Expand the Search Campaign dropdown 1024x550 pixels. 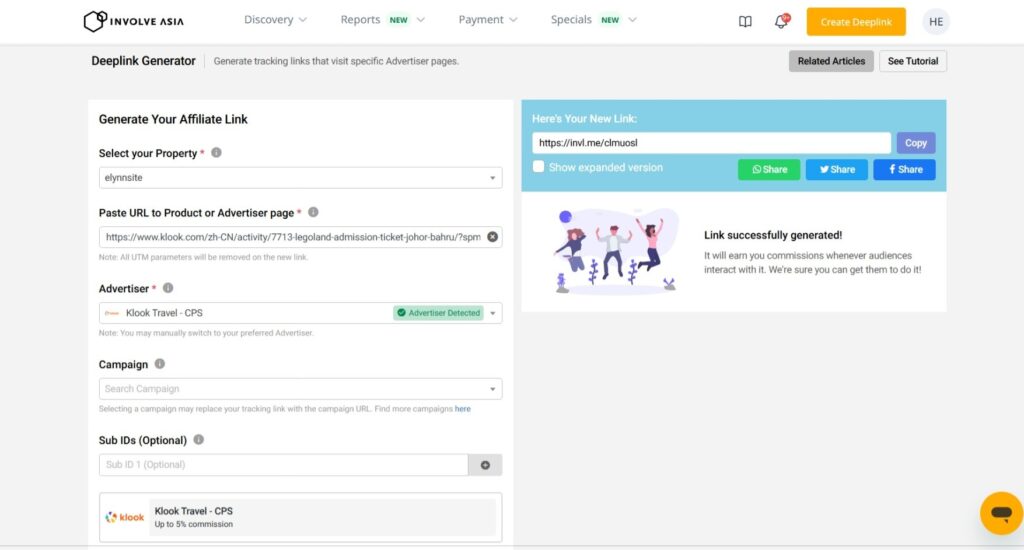[300, 389]
